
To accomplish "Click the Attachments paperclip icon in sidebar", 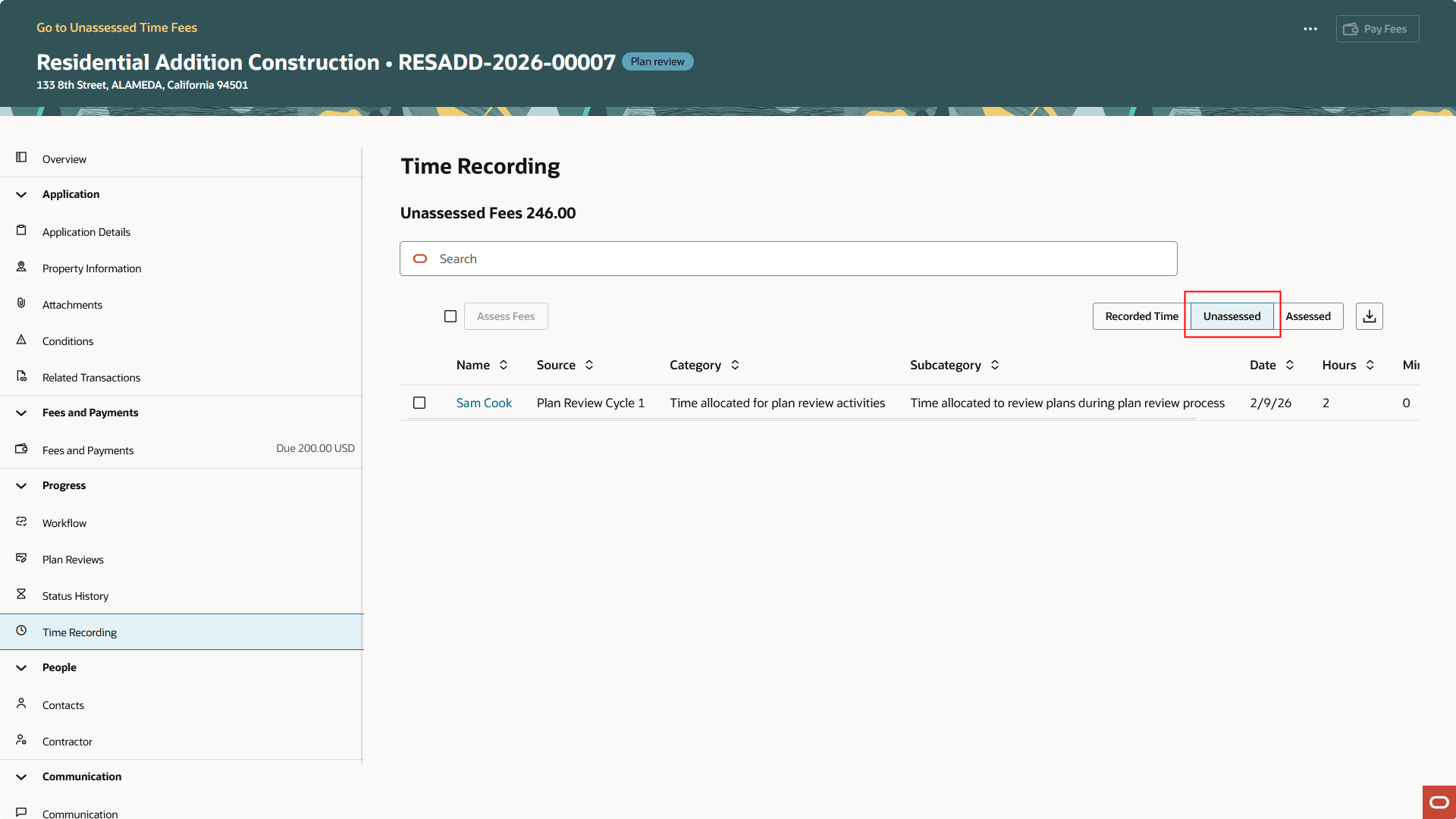I will point(21,303).
